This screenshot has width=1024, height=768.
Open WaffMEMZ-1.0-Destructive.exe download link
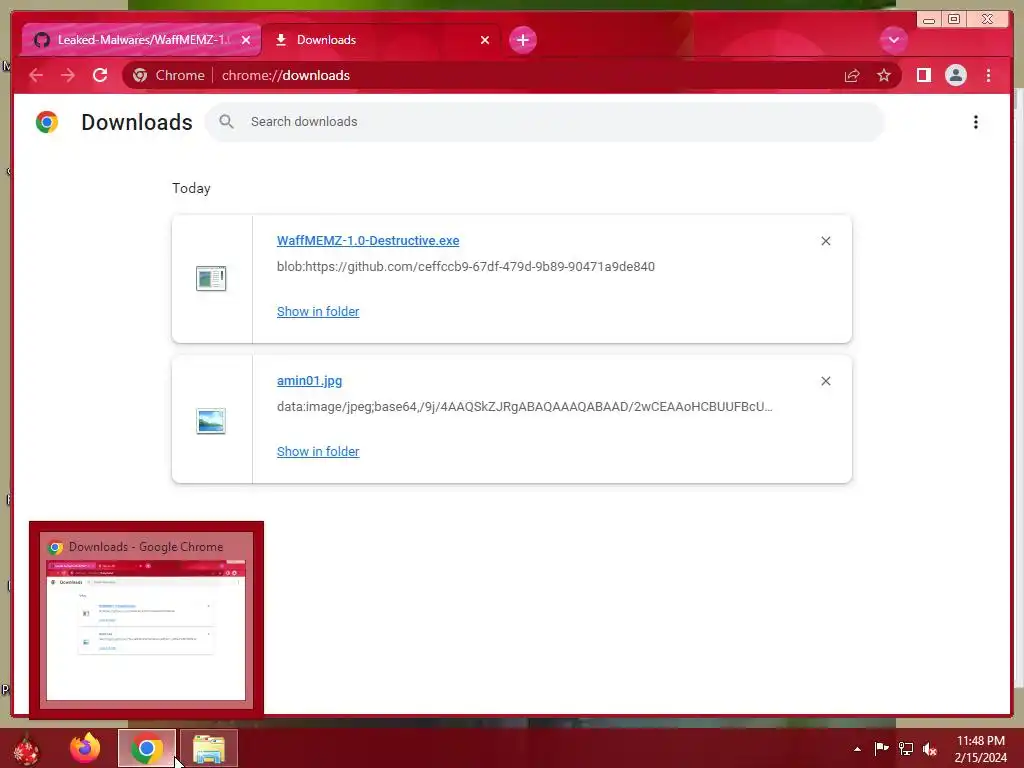click(368, 240)
